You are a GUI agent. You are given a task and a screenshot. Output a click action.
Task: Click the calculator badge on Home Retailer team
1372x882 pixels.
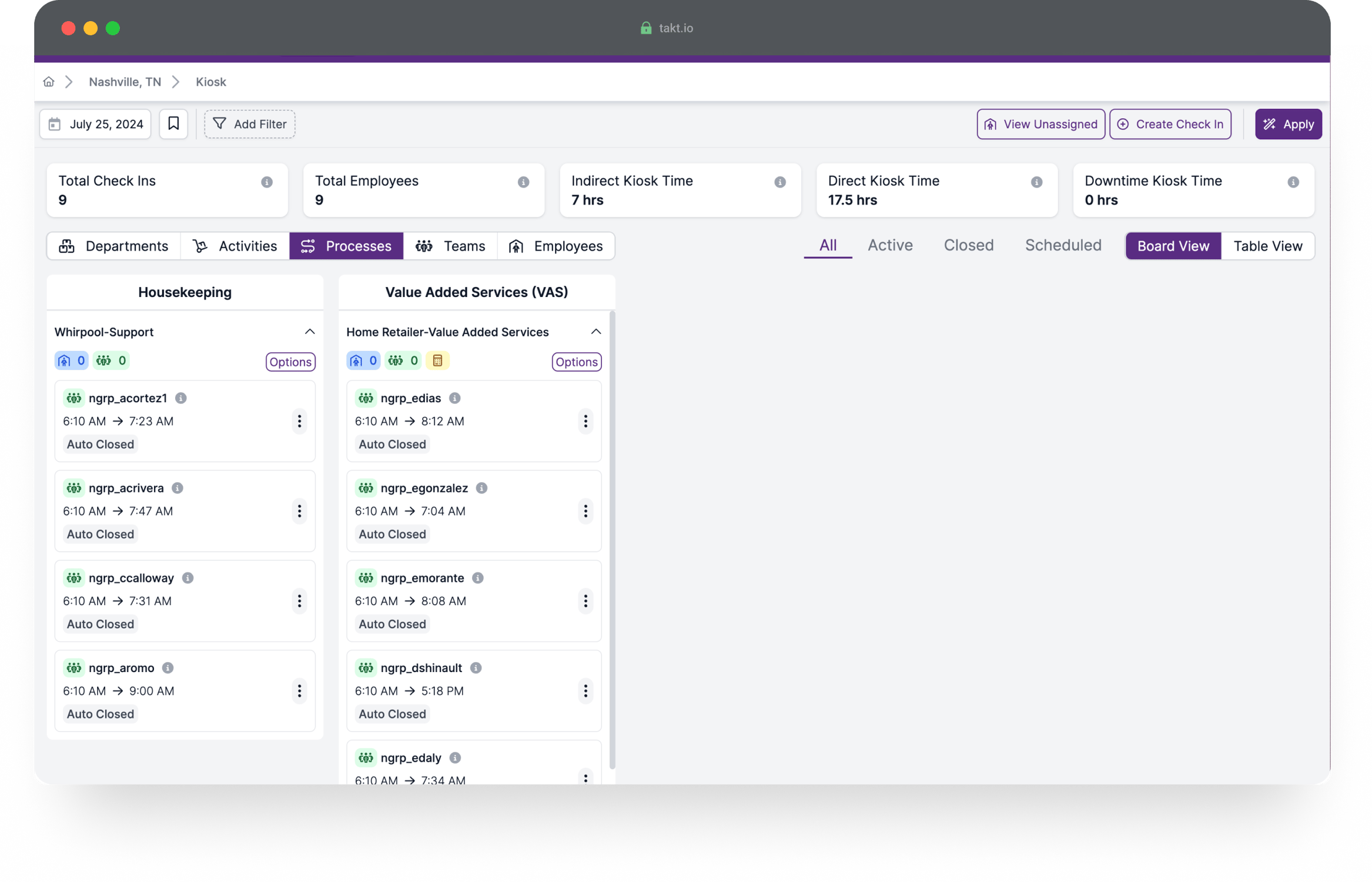click(438, 360)
